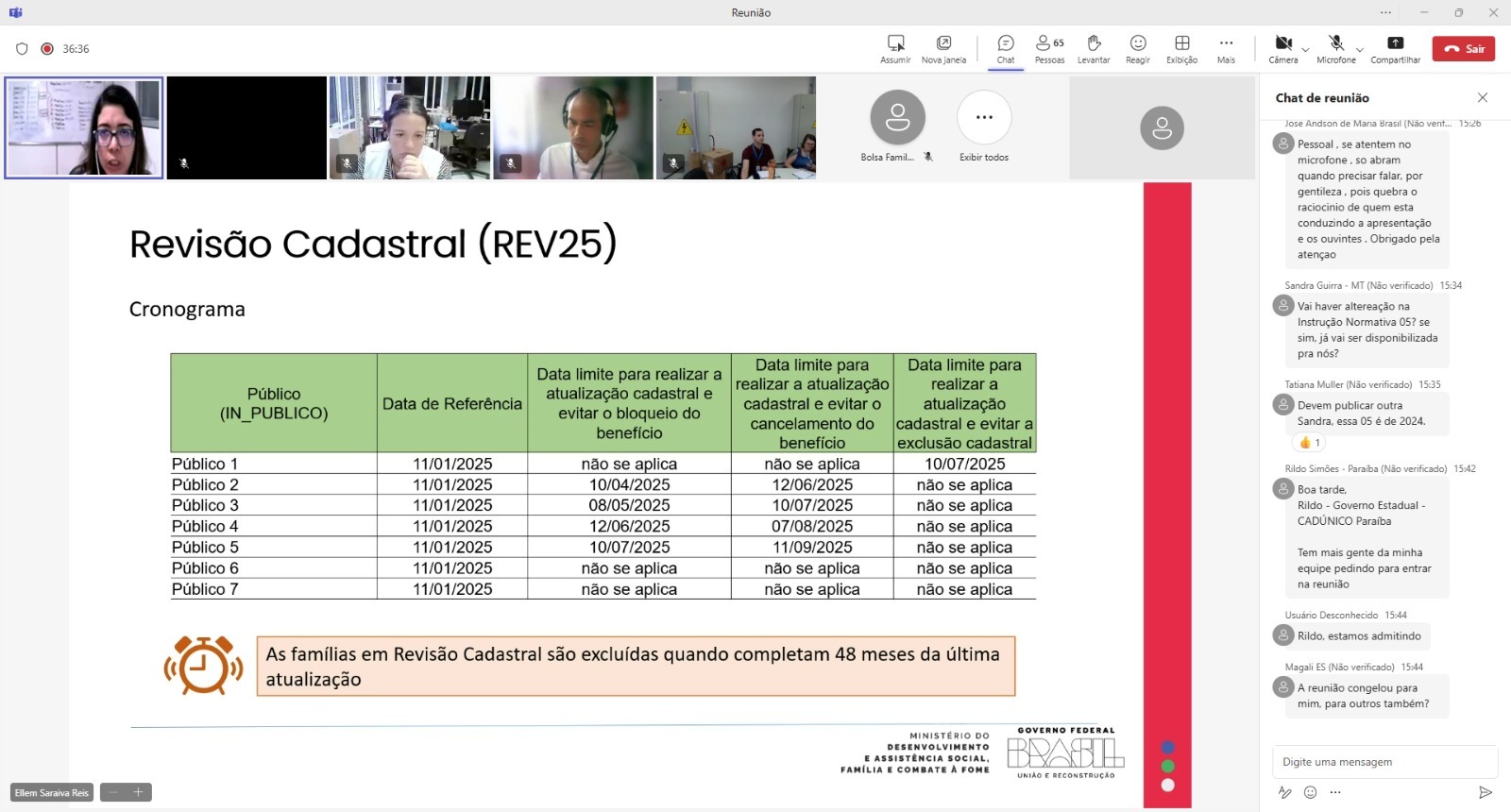Unmute the Microfone

1335,43
